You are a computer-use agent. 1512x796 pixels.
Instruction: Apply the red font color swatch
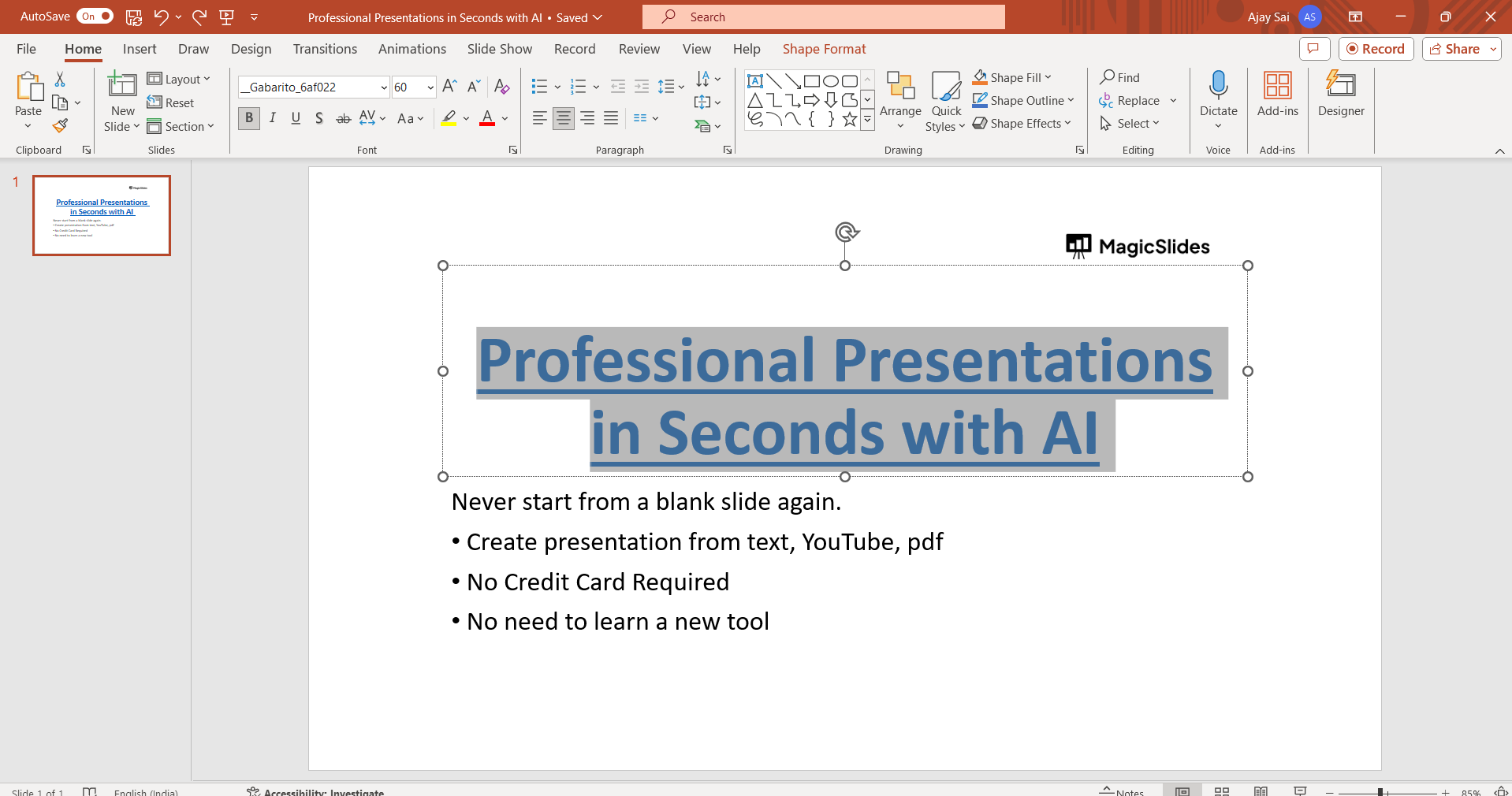(x=487, y=118)
